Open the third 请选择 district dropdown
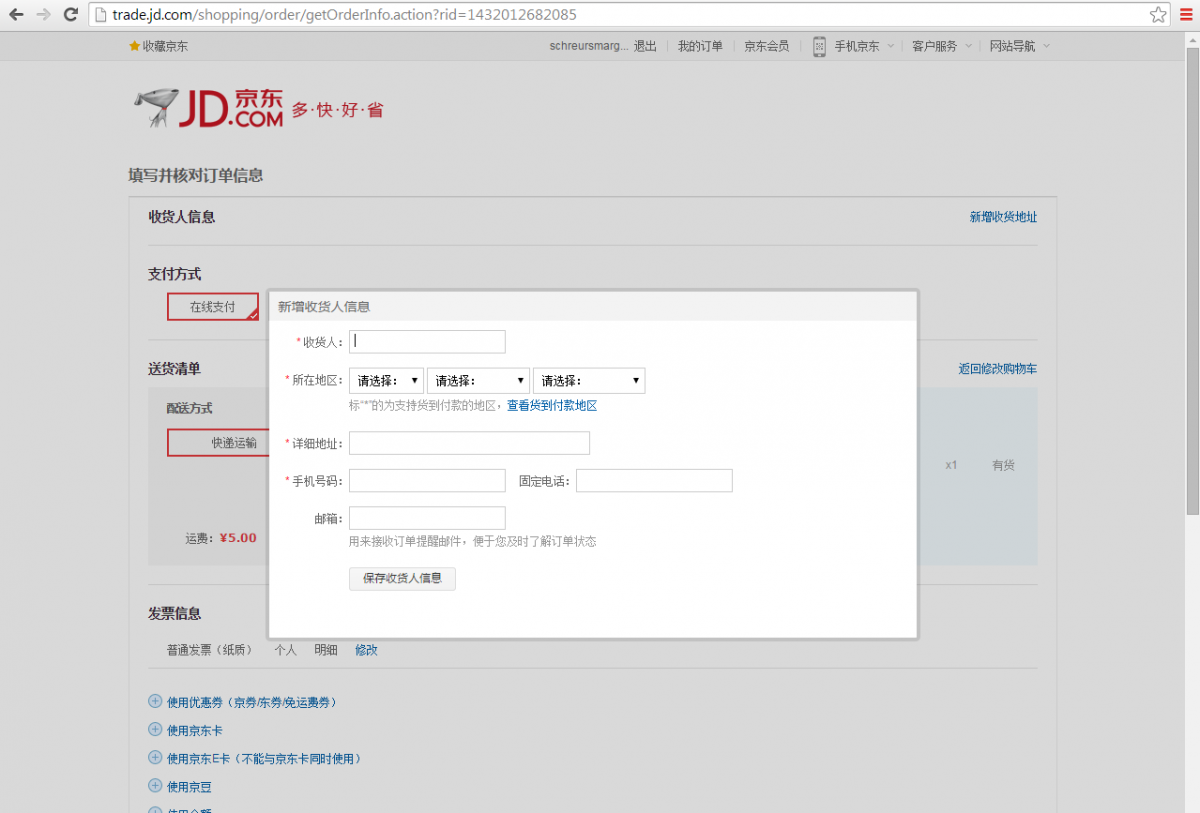The width and height of the screenshot is (1200, 813). coord(589,381)
